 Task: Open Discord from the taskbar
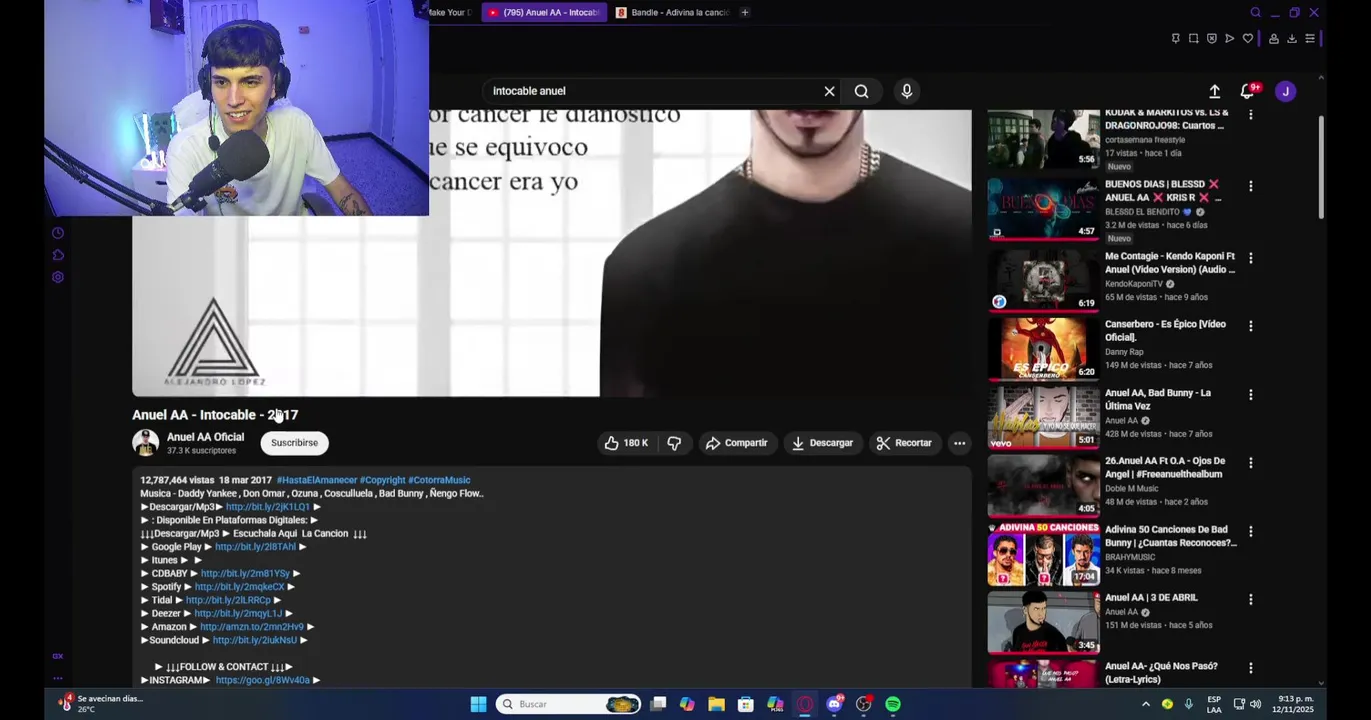[834, 705]
